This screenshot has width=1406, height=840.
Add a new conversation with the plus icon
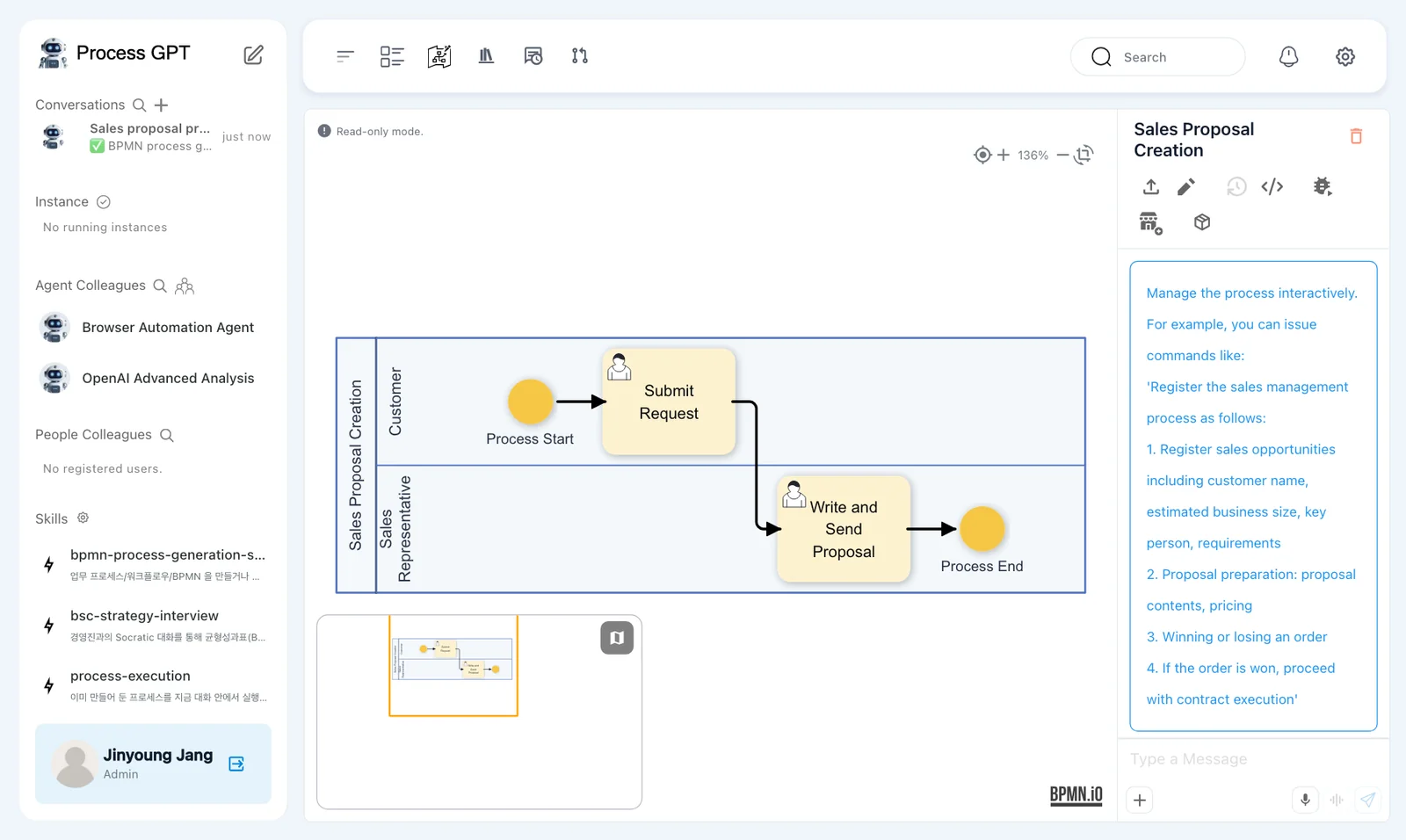coord(161,105)
